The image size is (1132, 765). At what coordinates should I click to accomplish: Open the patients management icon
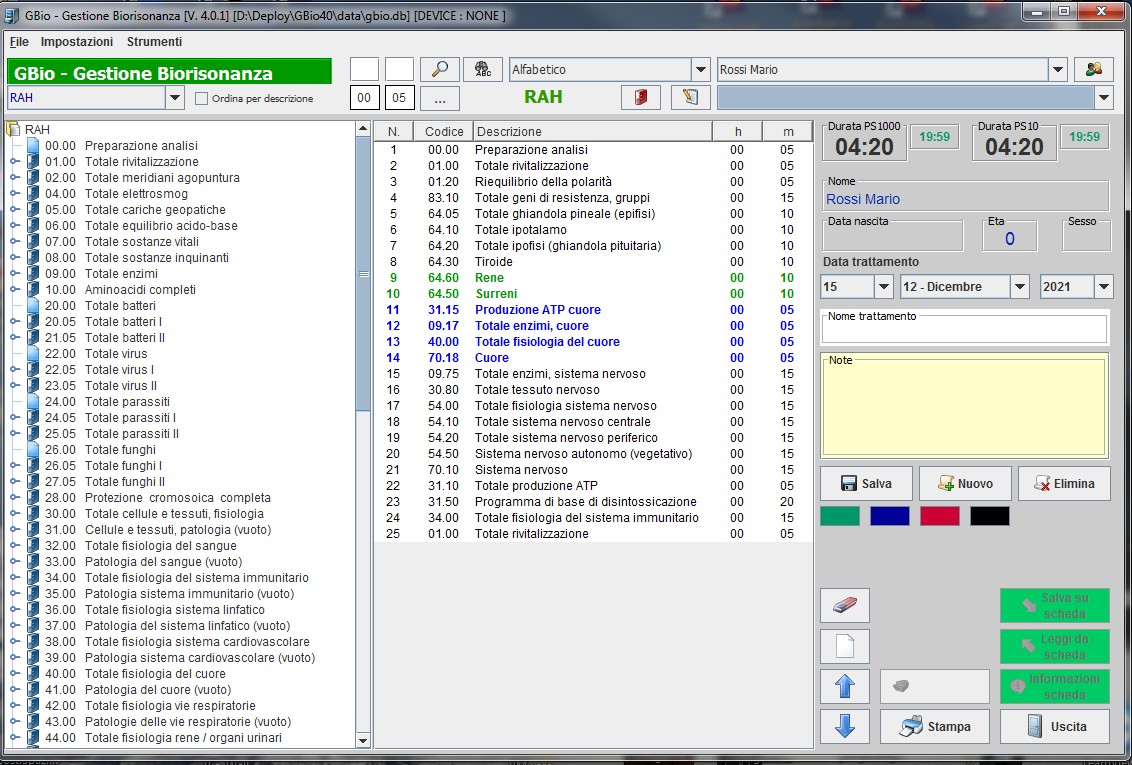pyautogui.click(x=1094, y=69)
